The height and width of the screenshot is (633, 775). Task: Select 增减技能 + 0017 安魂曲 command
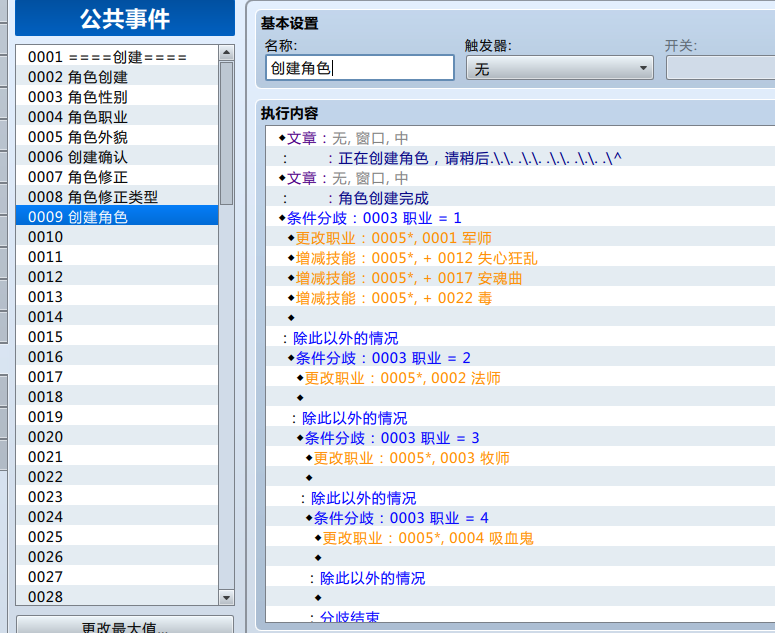click(x=520, y=278)
